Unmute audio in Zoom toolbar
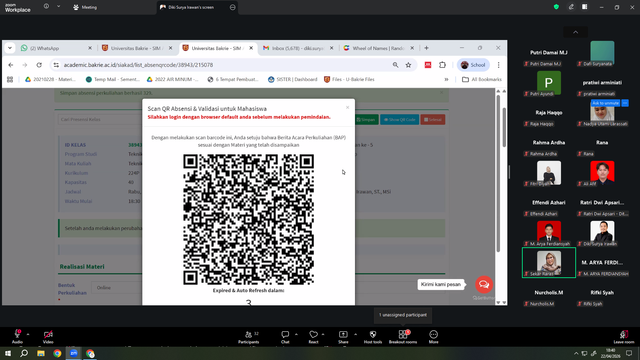Image resolution: width=640 pixels, height=360 pixels. tap(17, 337)
